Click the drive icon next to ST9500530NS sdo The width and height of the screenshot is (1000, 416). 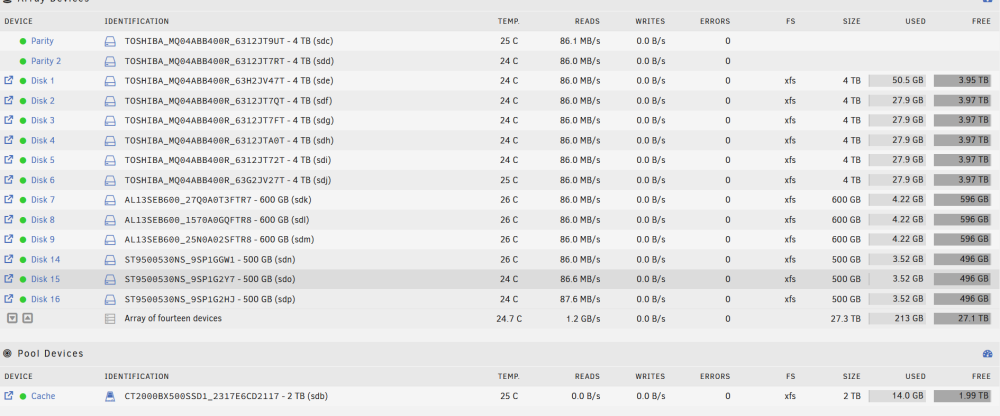(x=110, y=279)
